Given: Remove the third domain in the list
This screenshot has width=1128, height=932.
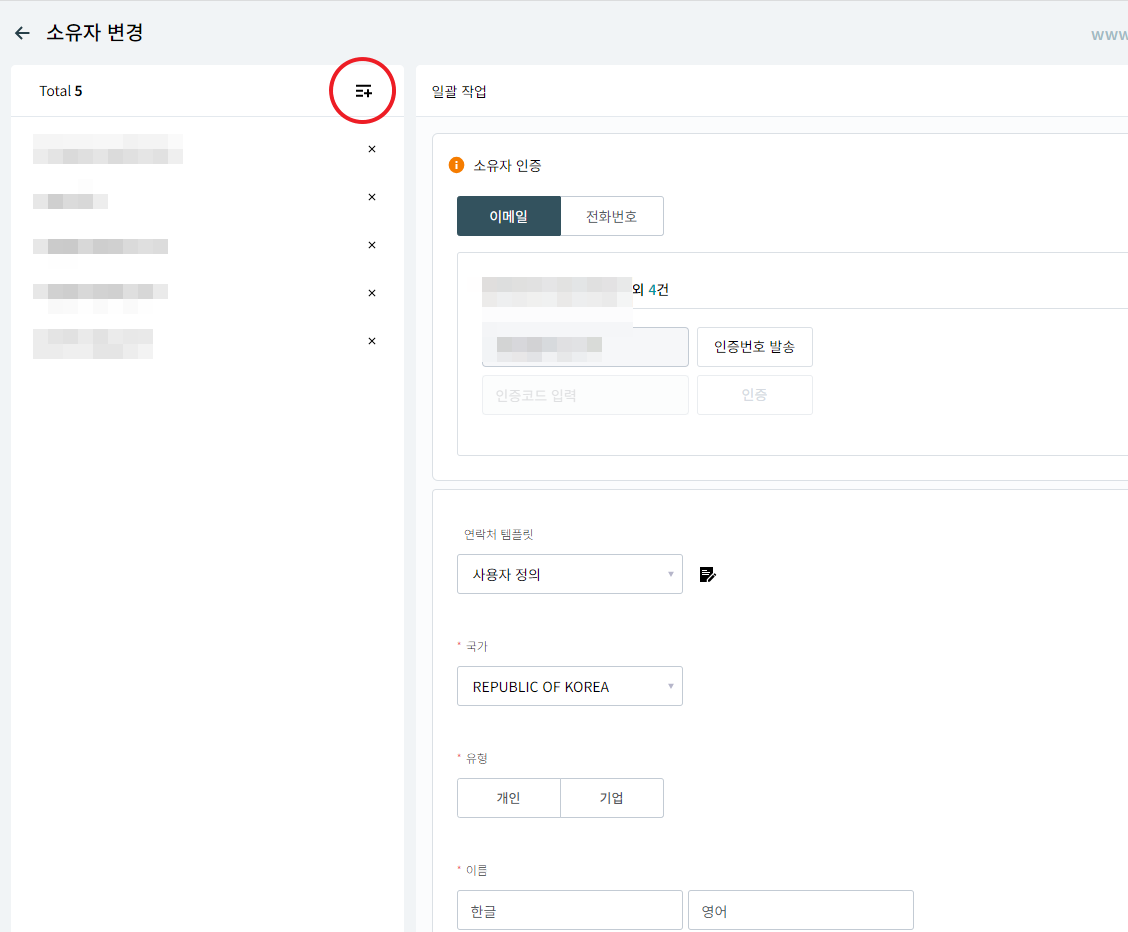Looking at the screenshot, I should coord(372,245).
